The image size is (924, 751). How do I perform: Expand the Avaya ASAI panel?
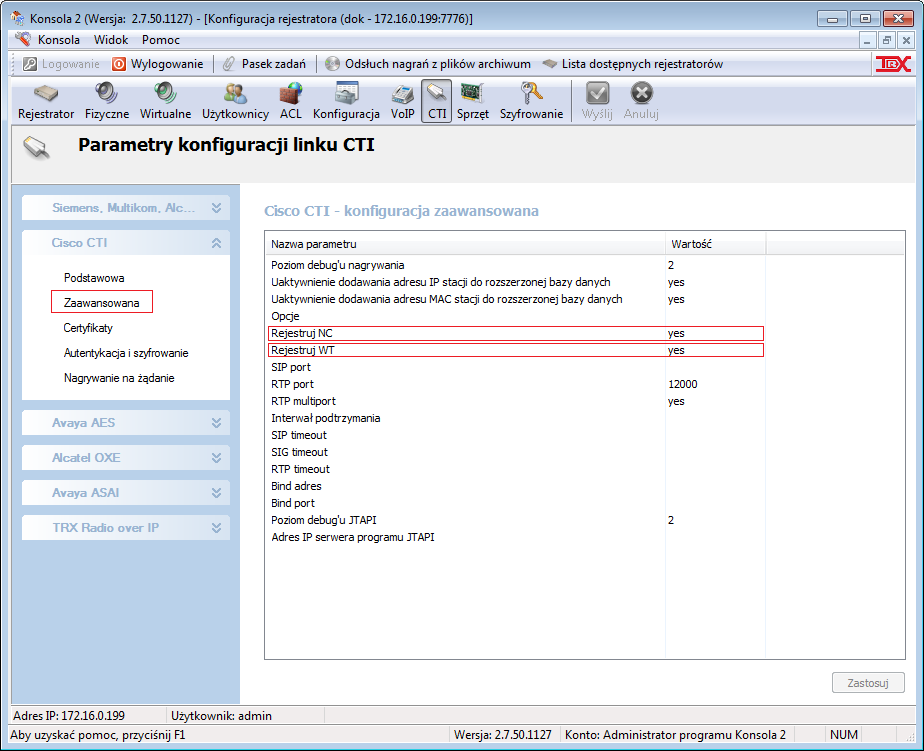click(126, 493)
